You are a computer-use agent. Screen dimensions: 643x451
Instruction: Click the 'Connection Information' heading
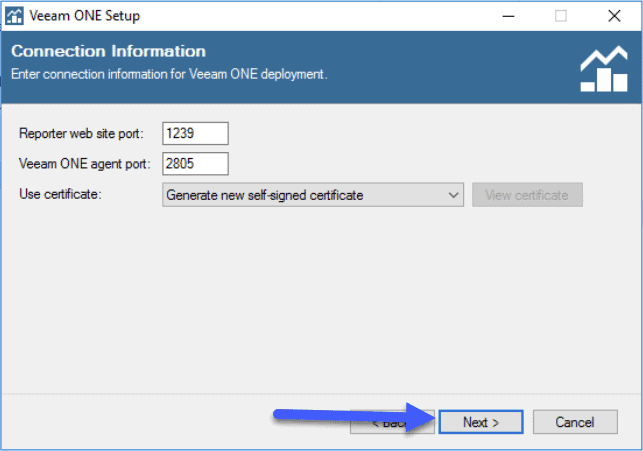[109, 51]
